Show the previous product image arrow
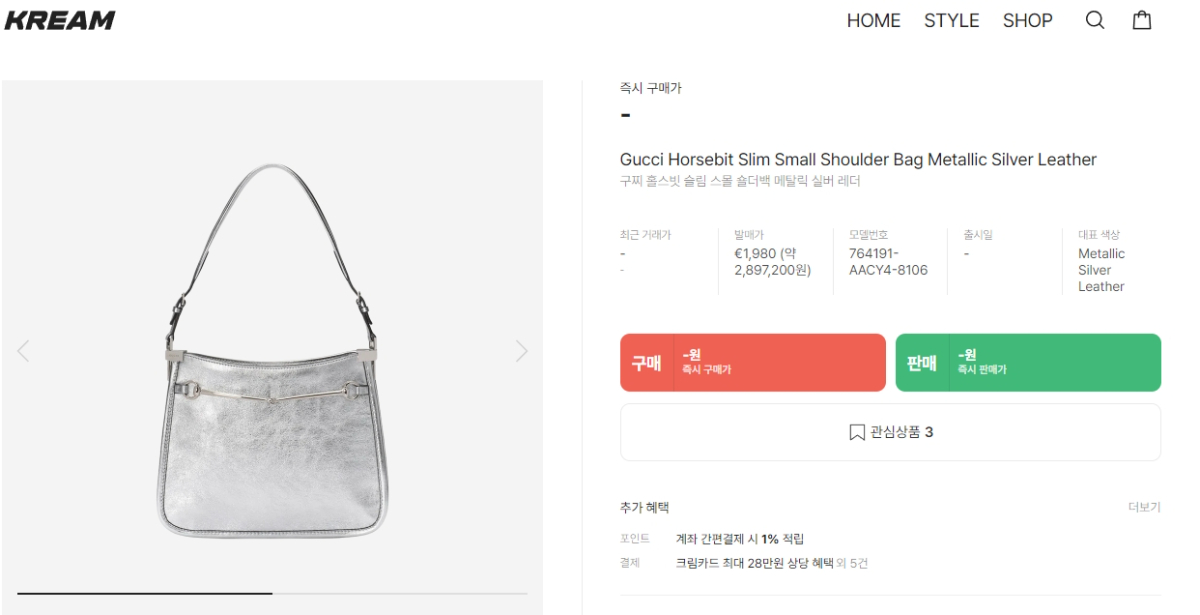The image size is (1200, 615). click(23, 351)
